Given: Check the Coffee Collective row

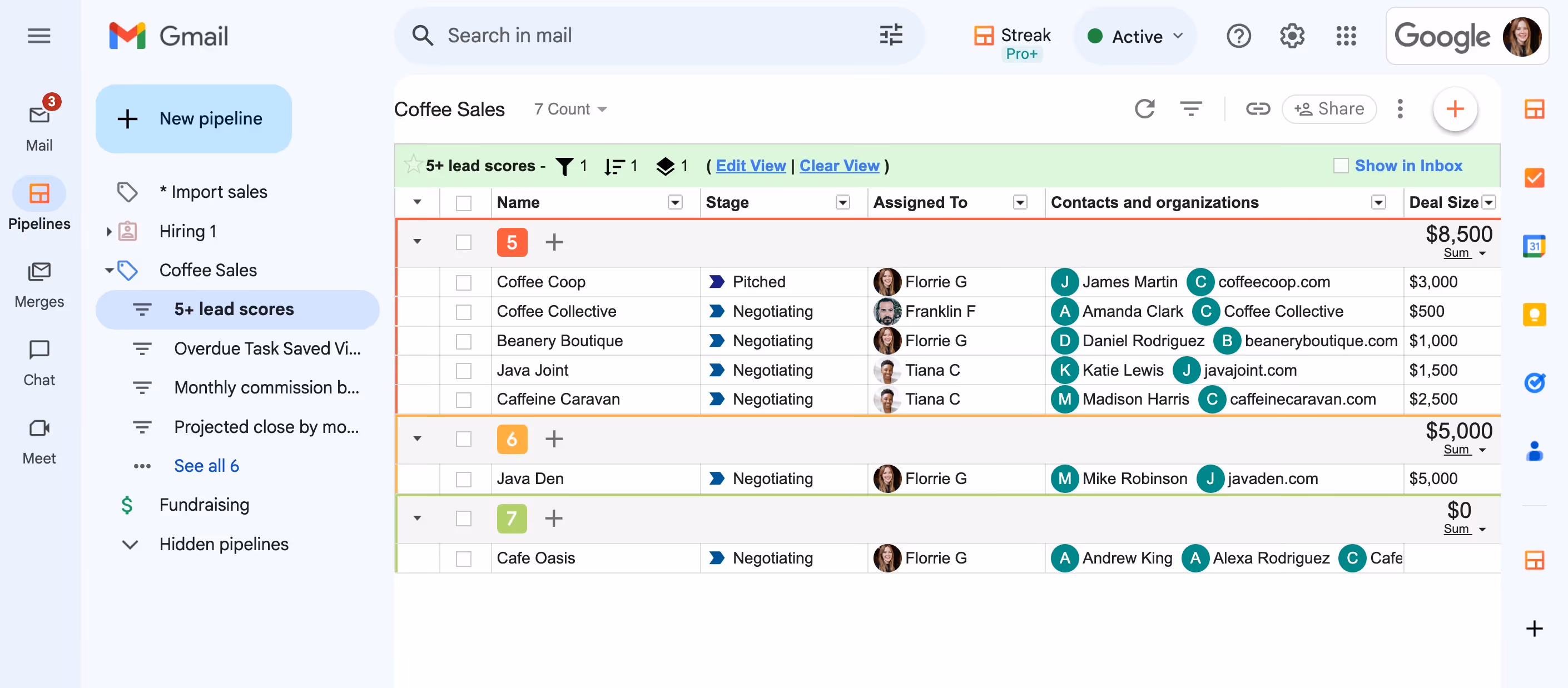Looking at the screenshot, I should (464, 312).
